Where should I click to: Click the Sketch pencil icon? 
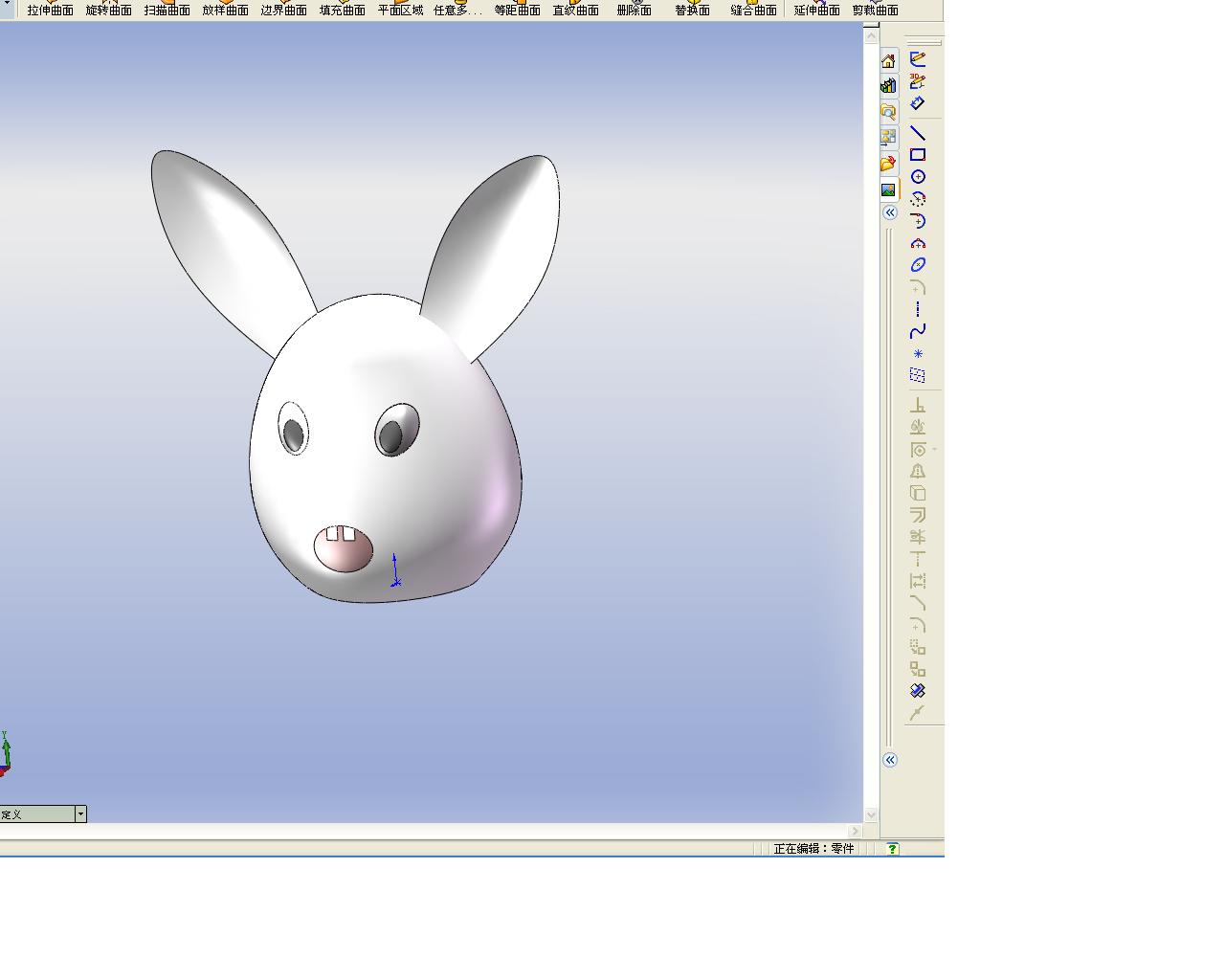tap(918, 59)
